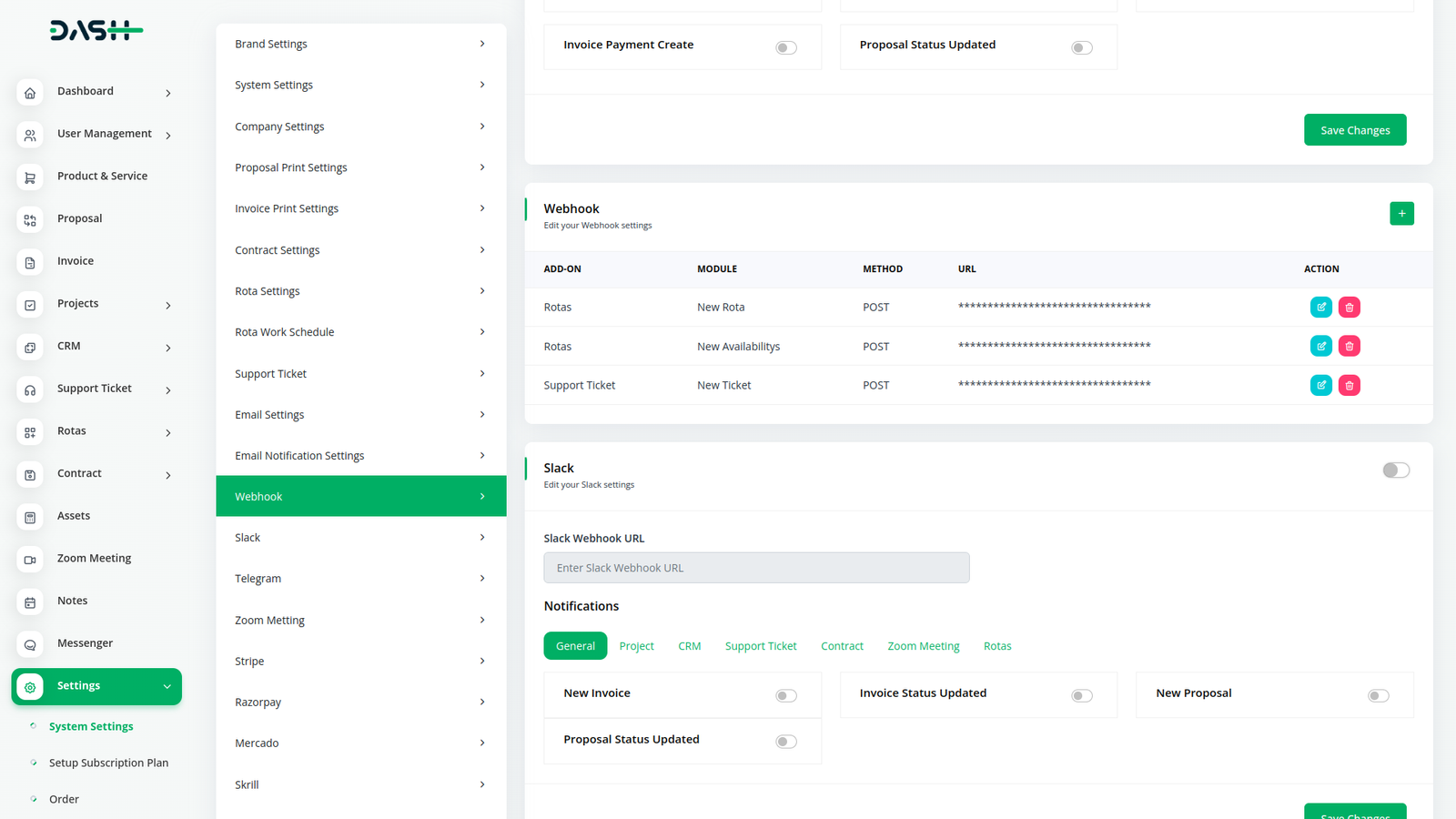The image size is (1456, 819).
Task: Switch to the Support Ticket notifications tab
Action: point(760,646)
